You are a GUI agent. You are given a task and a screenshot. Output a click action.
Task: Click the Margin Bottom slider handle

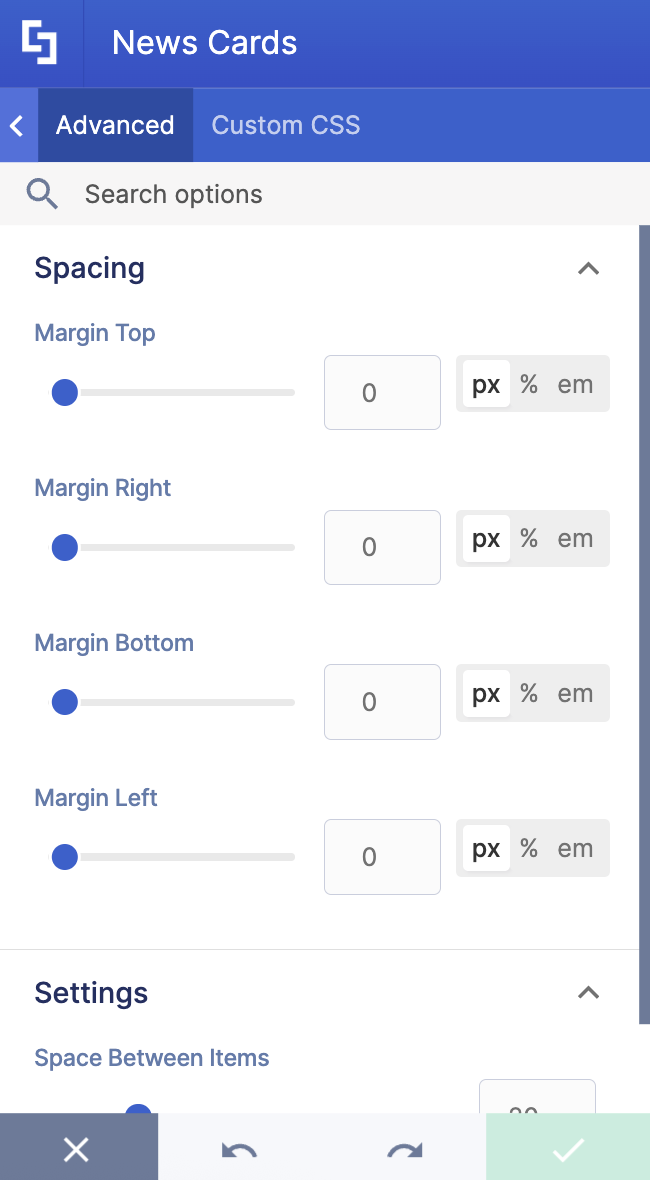tap(65, 702)
